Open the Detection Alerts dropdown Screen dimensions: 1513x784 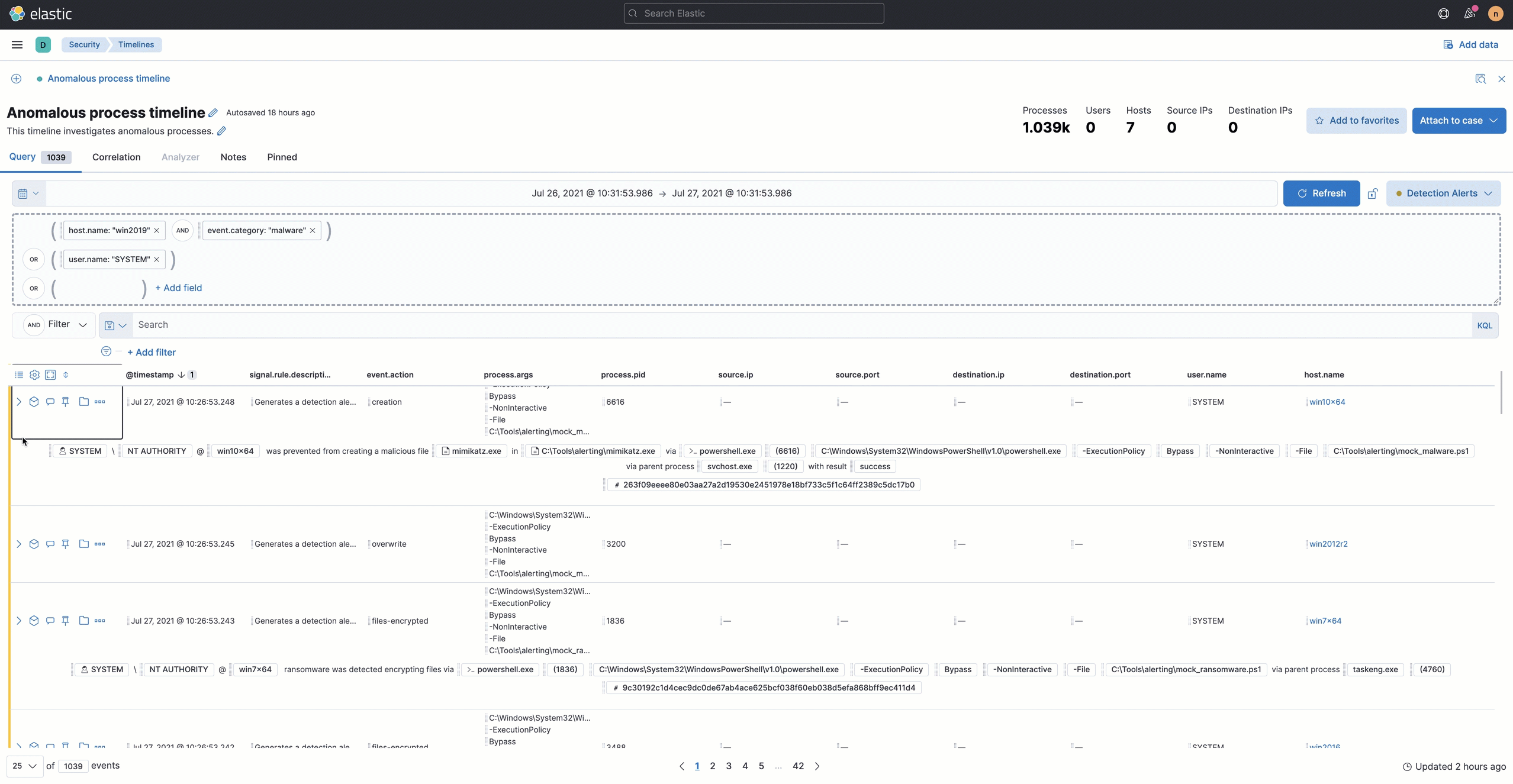click(x=1443, y=193)
